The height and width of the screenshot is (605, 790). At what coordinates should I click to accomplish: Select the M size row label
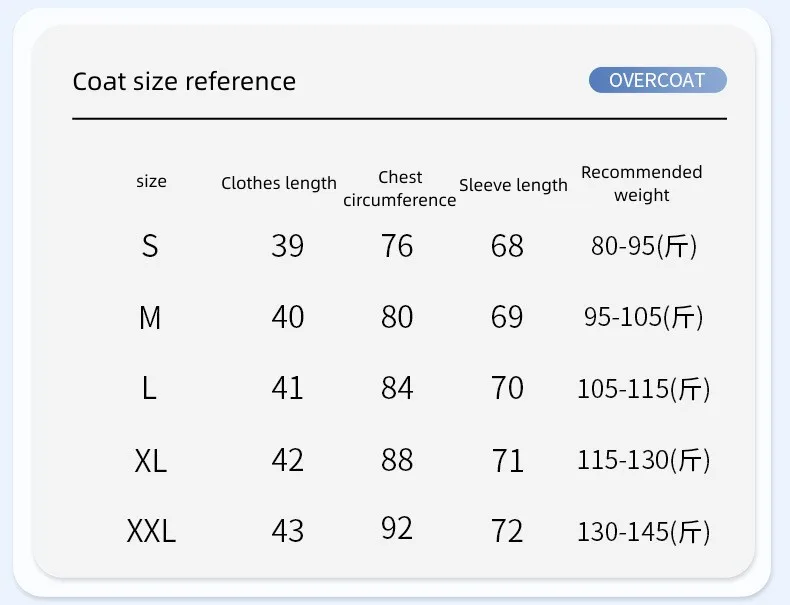pyautogui.click(x=150, y=318)
